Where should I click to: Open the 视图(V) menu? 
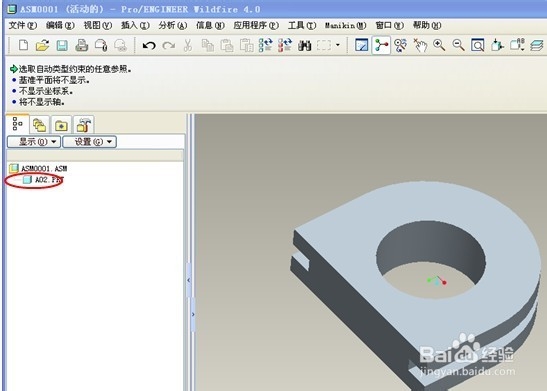point(98,25)
